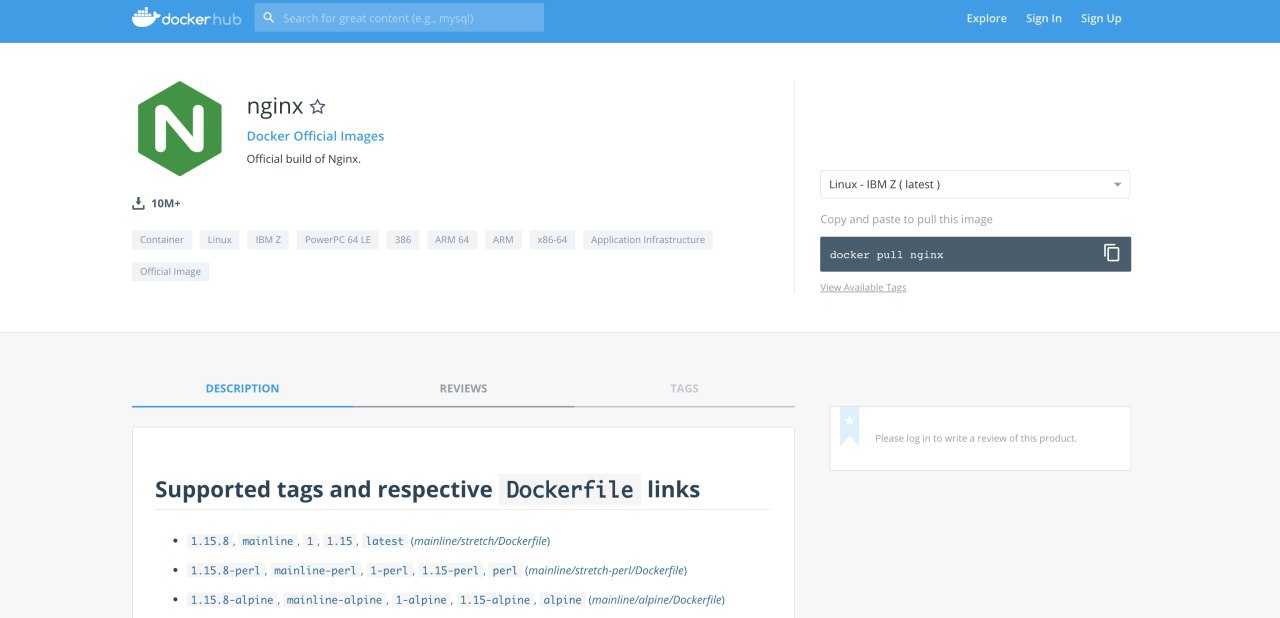Copy the docker pull command
1280x618 pixels.
(1111, 253)
